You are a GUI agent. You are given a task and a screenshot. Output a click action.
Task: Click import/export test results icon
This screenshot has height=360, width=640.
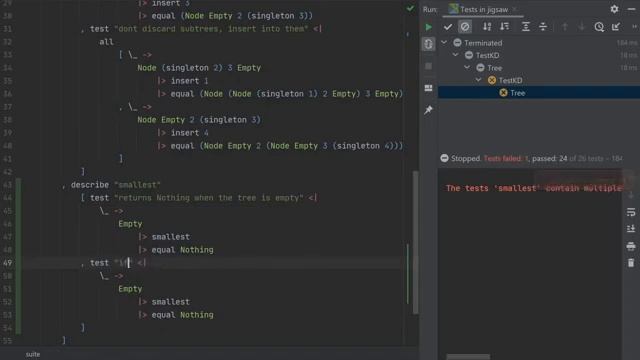(616, 27)
